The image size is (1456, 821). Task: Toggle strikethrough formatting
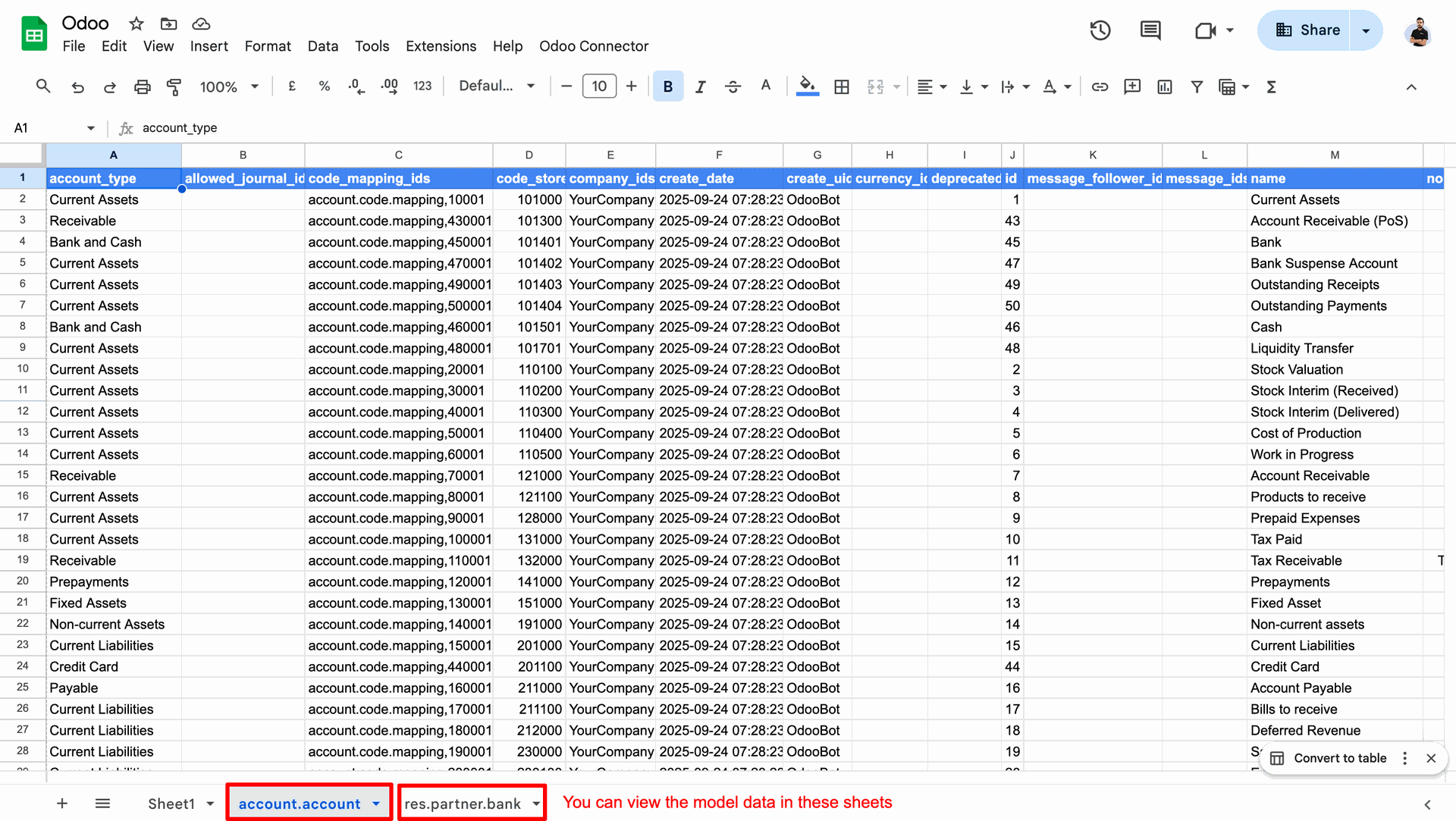733,86
